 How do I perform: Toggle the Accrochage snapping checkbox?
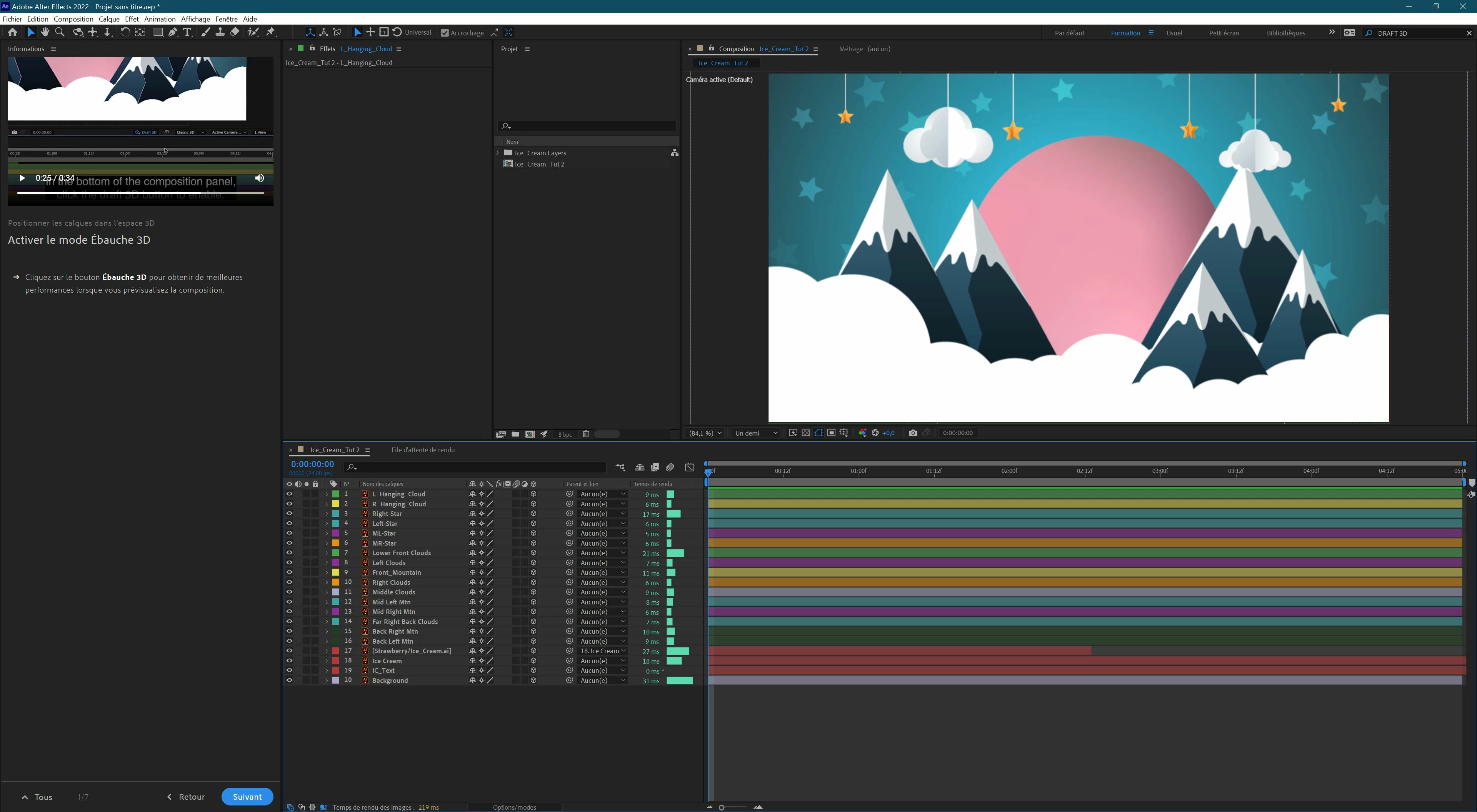pos(444,33)
